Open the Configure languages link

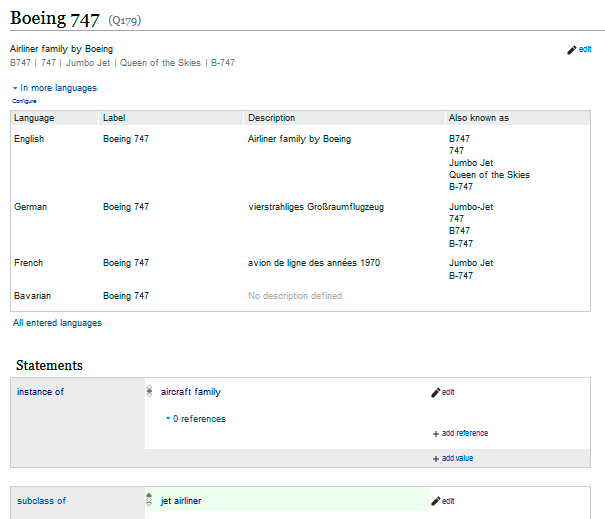[x=24, y=101]
